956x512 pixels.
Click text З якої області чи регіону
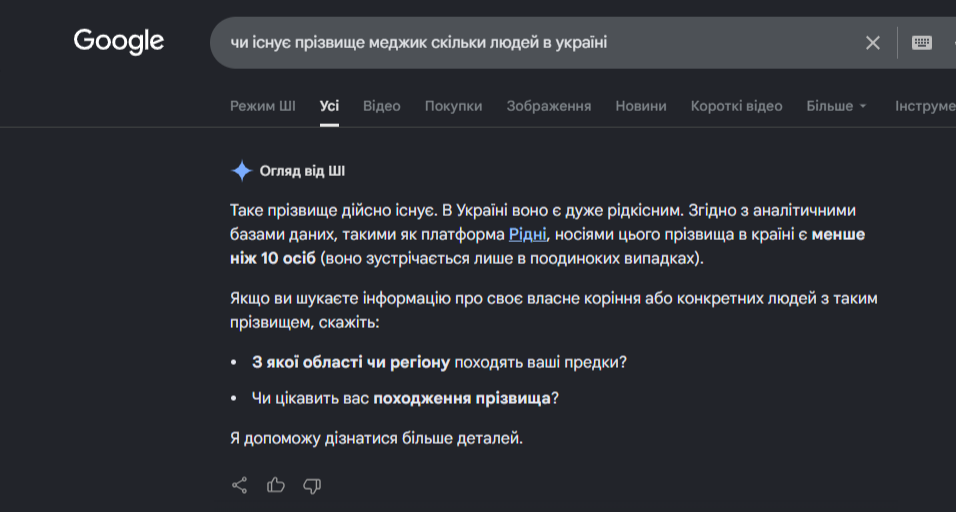coord(351,363)
